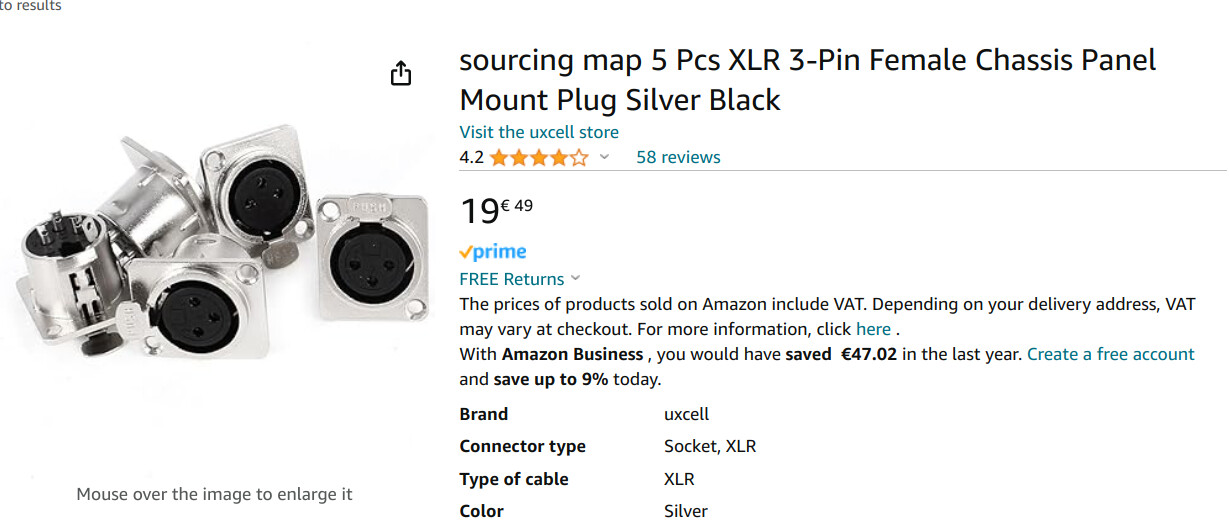Viewport: 1229px width, 529px height.
Task: Click the "here" VAT information link
Action: point(873,329)
